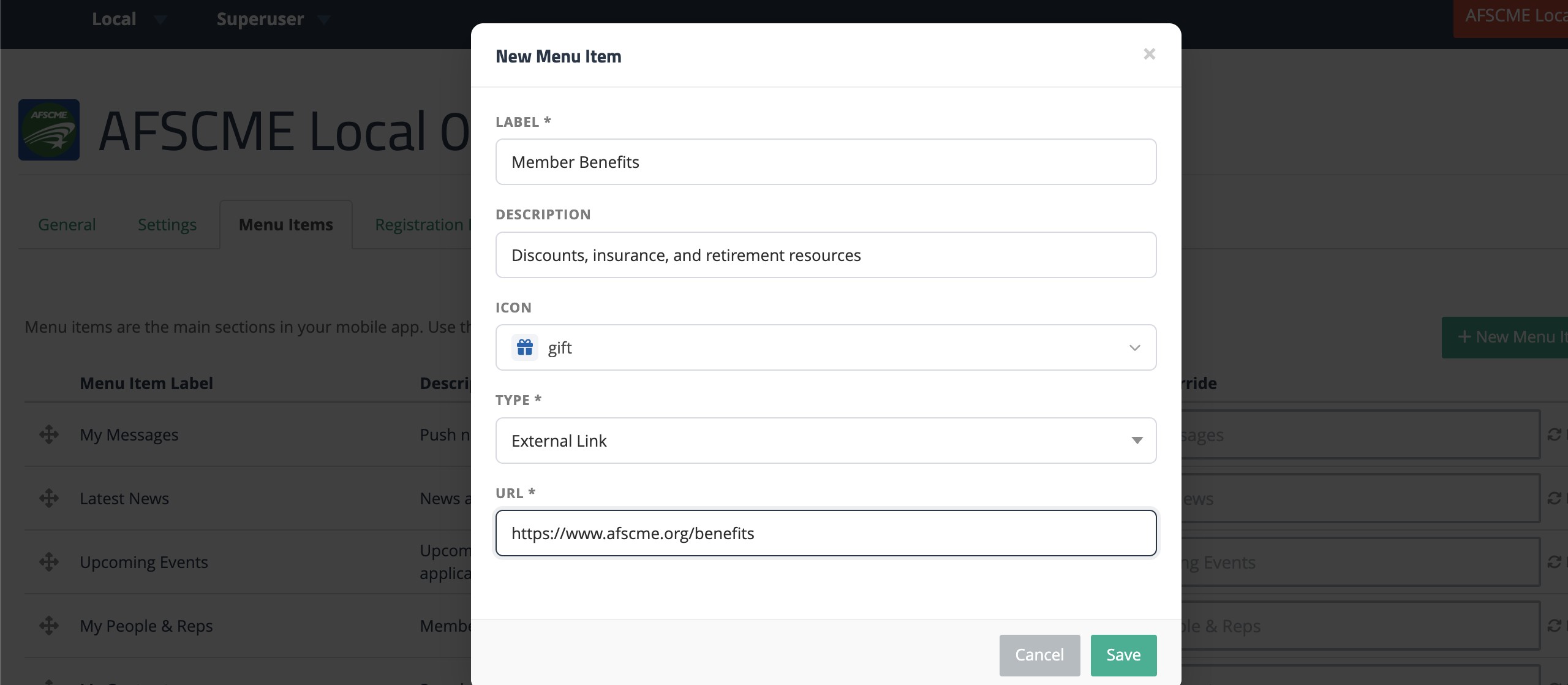
Task: Save the new menu item
Action: [x=1123, y=655]
